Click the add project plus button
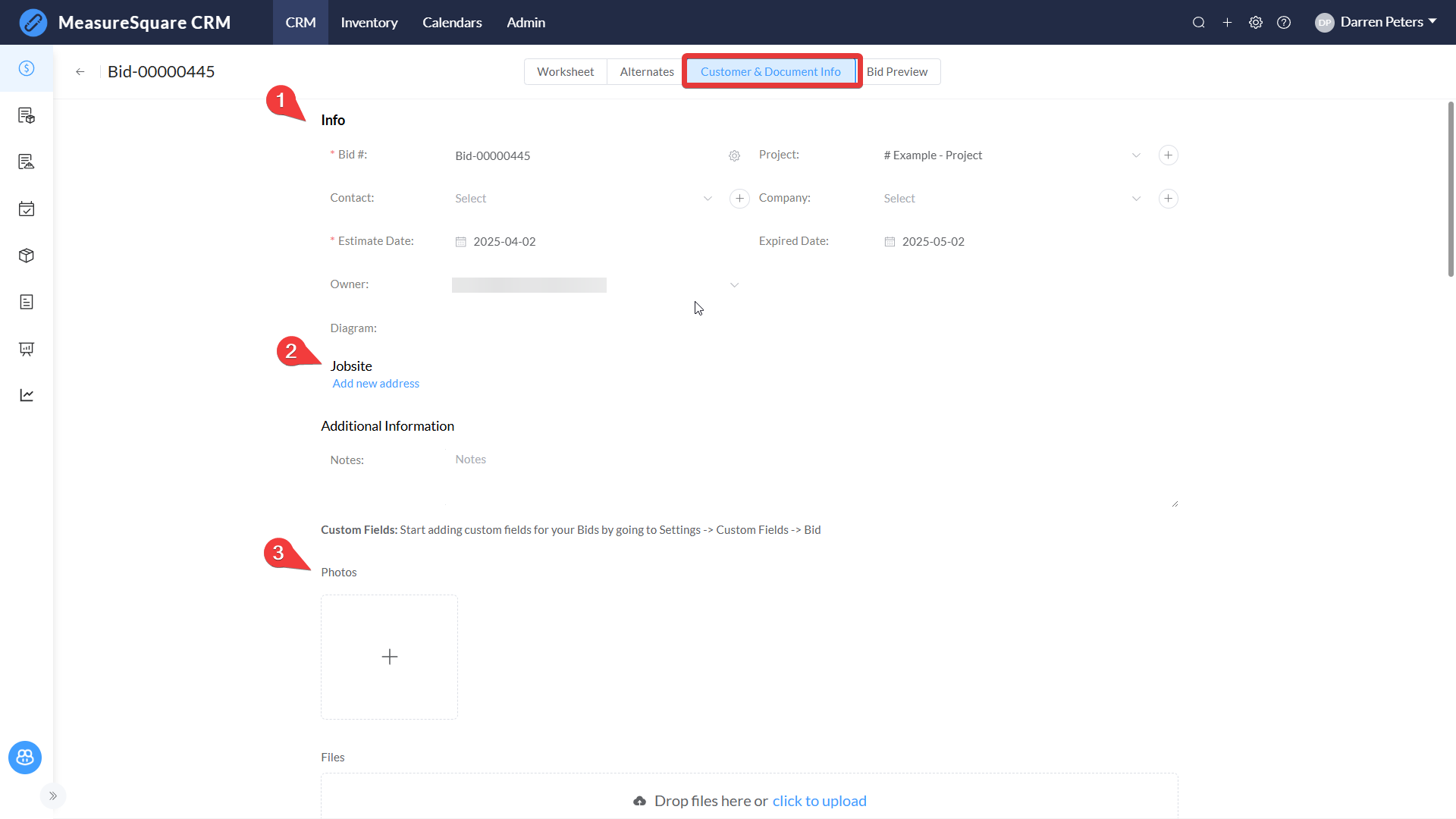 click(1168, 155)
